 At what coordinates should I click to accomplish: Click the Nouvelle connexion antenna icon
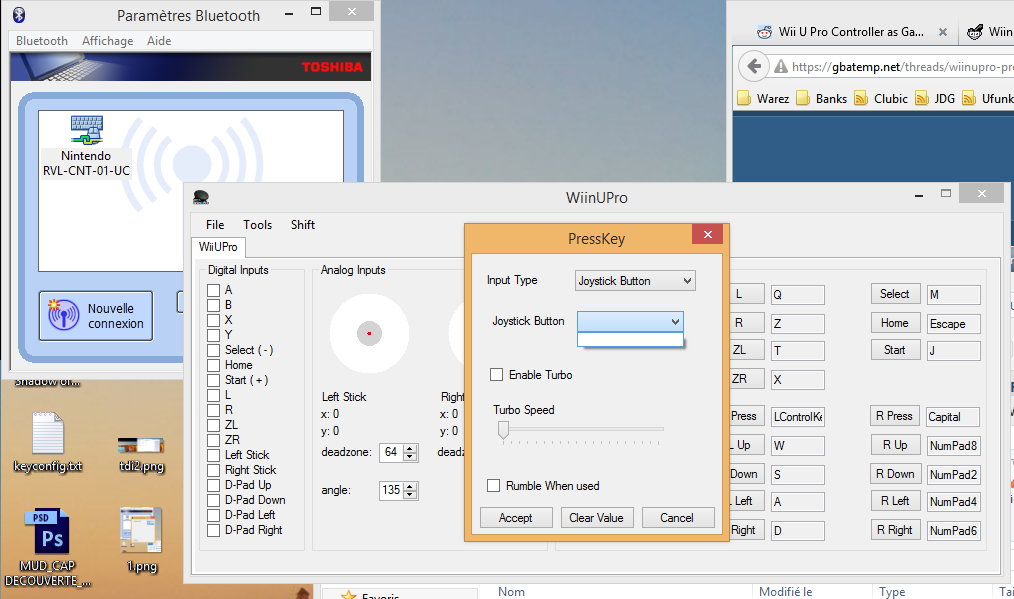(x=63, y=315)
